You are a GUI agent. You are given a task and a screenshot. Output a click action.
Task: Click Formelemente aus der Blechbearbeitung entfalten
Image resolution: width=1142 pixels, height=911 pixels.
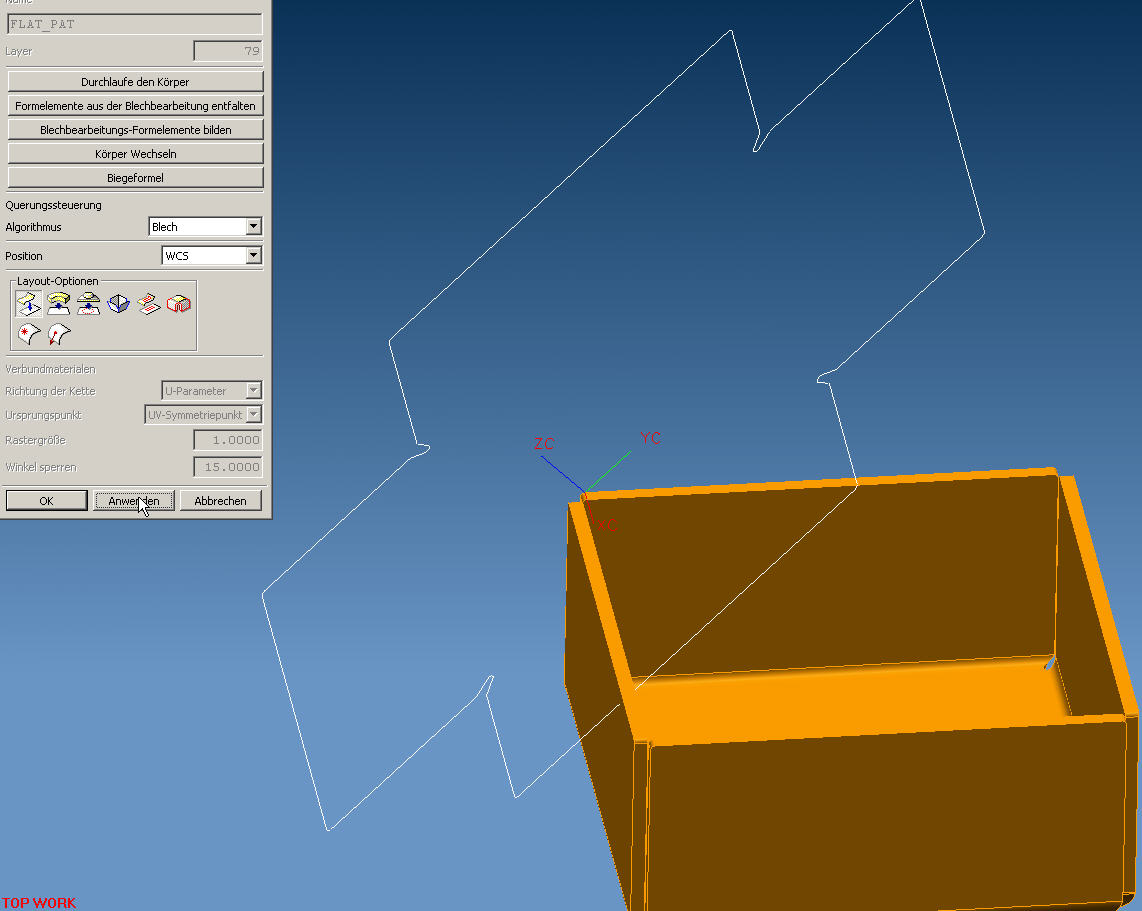[135, 106]
